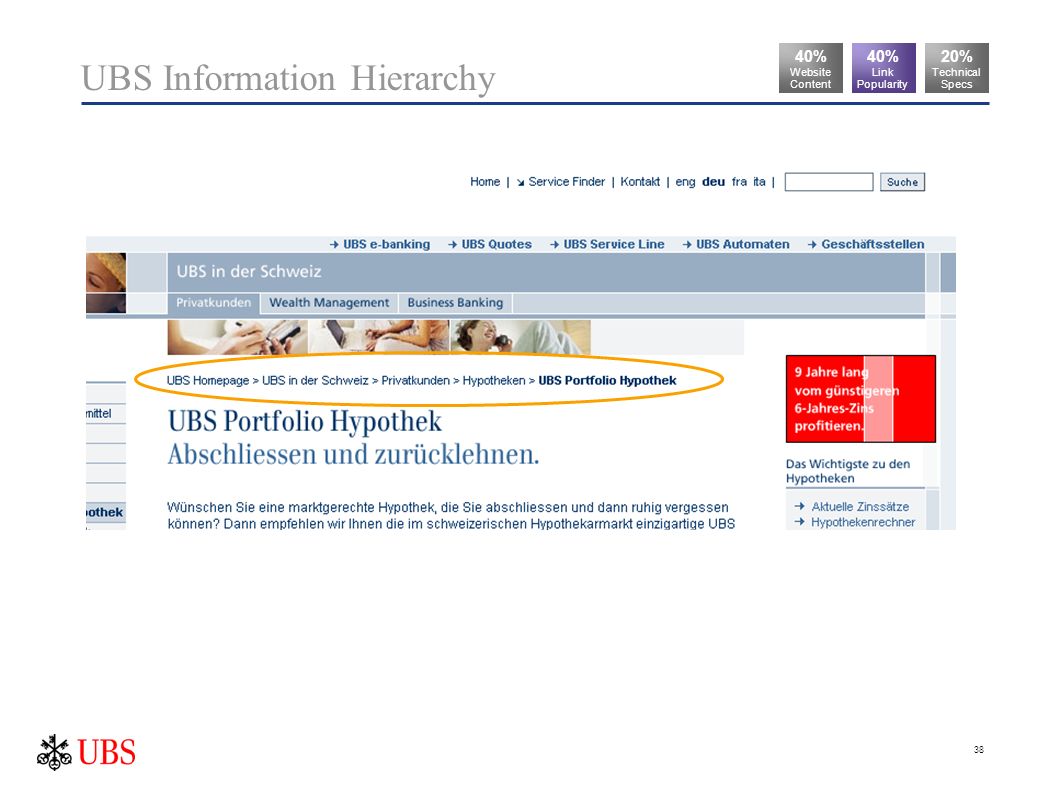Open the Kontakt link
The image size is (1056, 792).
[x=640, y=182]
